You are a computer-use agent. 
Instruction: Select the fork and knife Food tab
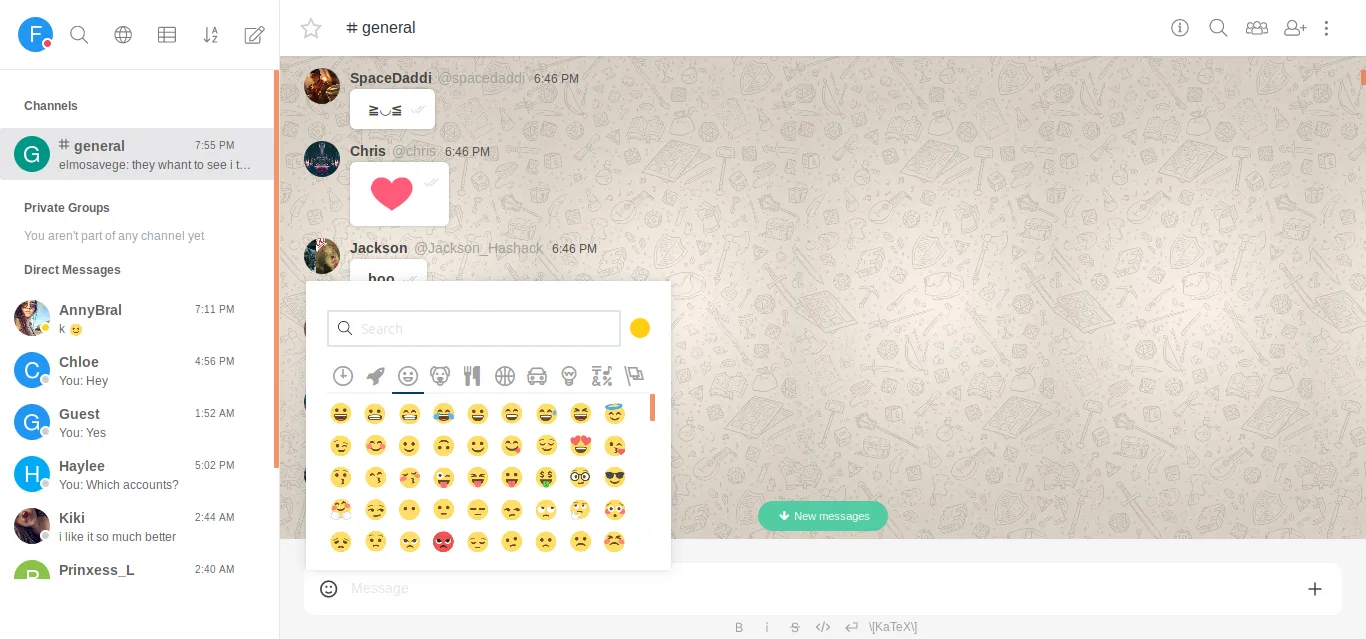coord(472,376)
